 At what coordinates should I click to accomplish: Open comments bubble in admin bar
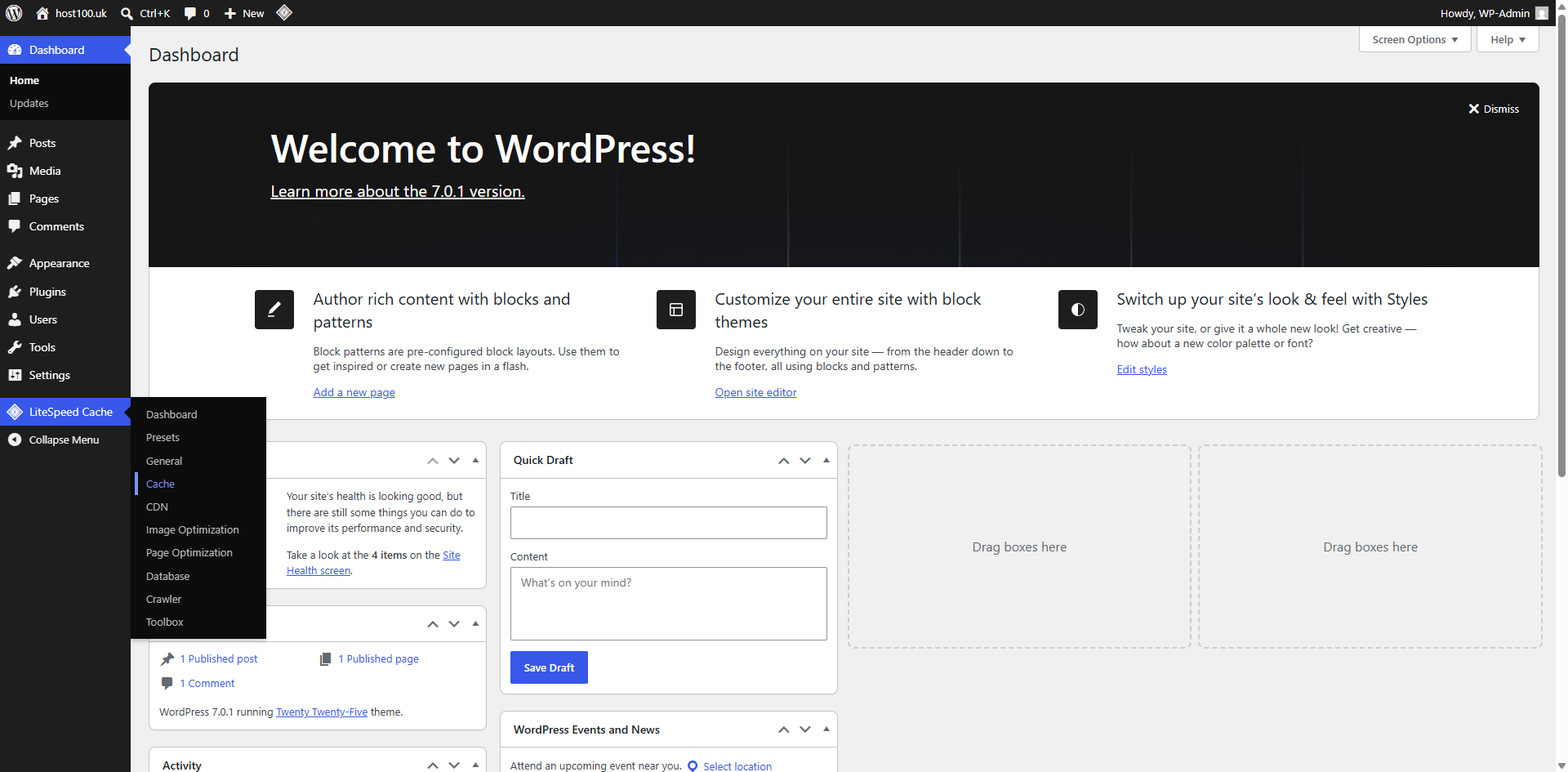pos(197,13)
